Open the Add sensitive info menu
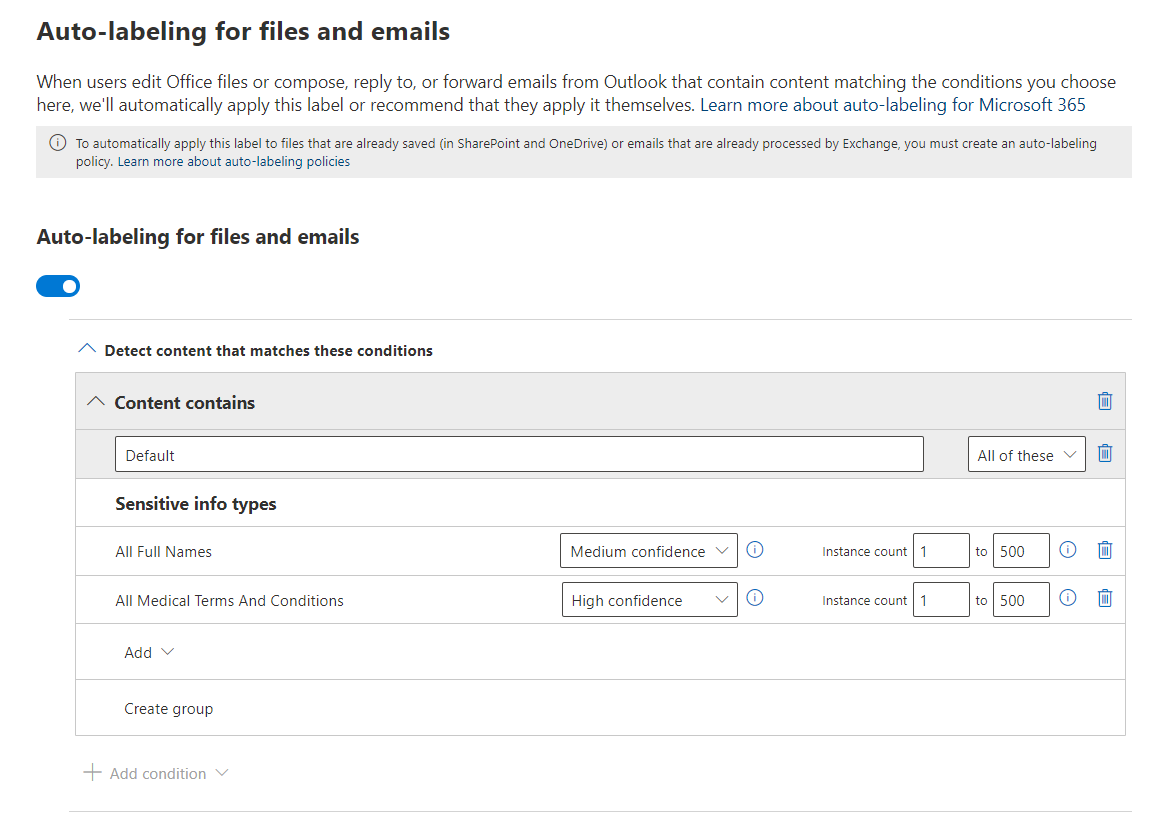The height and width of the screenshot is (838, 1158). click(x=149, y=652)
